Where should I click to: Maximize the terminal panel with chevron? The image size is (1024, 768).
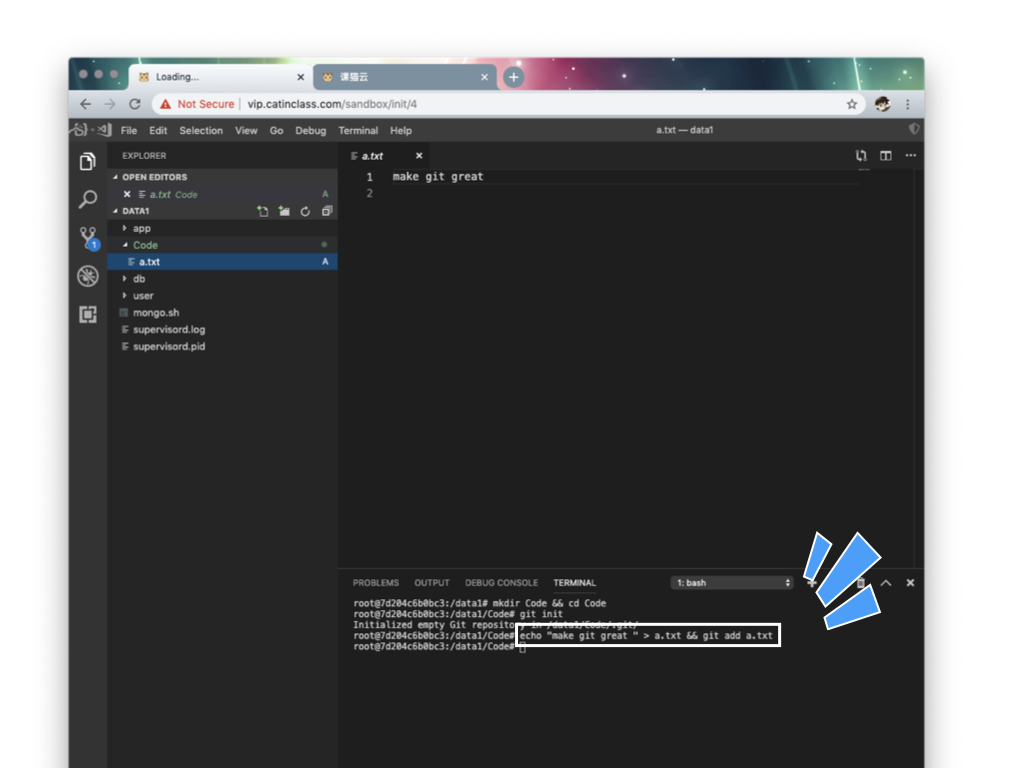(x=886, y=583)
